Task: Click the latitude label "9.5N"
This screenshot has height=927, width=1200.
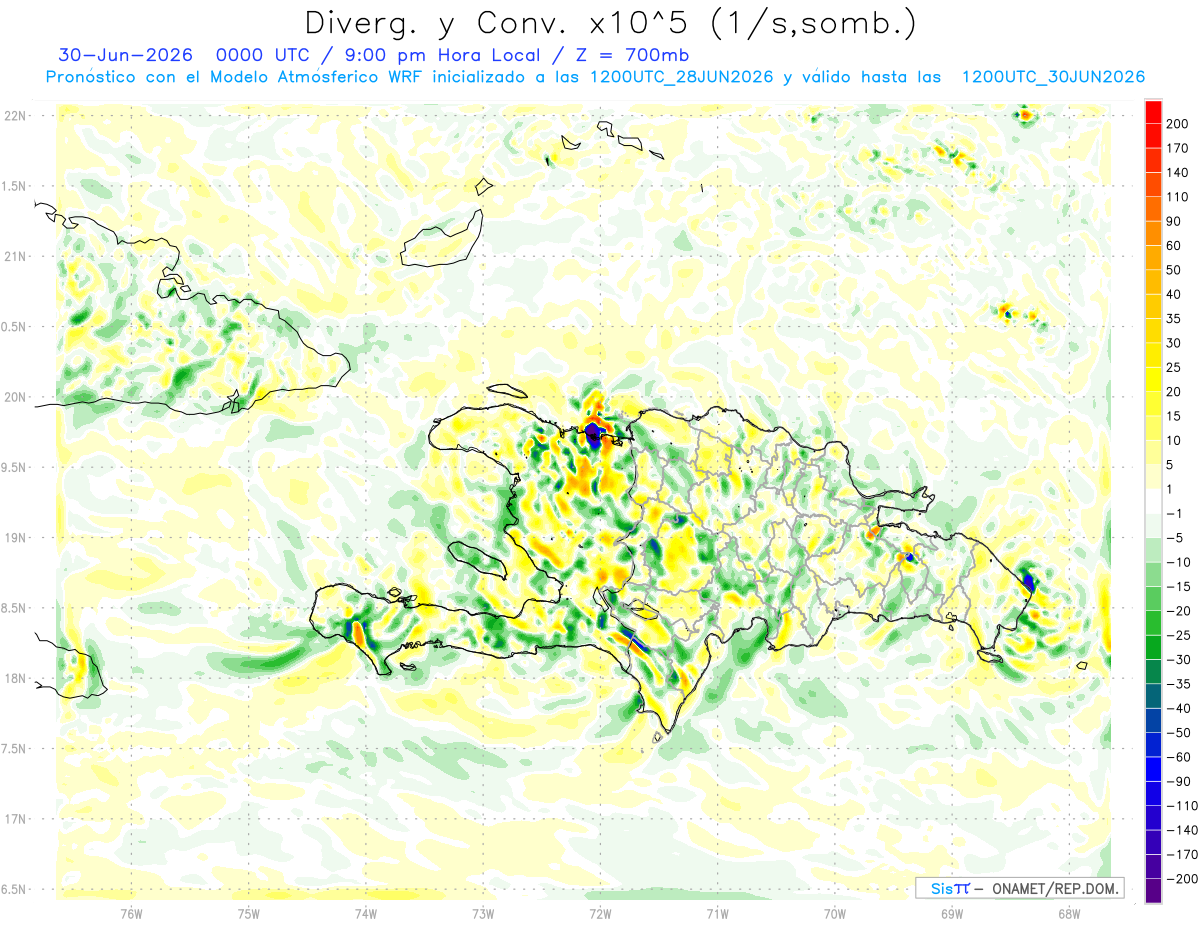Action: coord(14,468)
